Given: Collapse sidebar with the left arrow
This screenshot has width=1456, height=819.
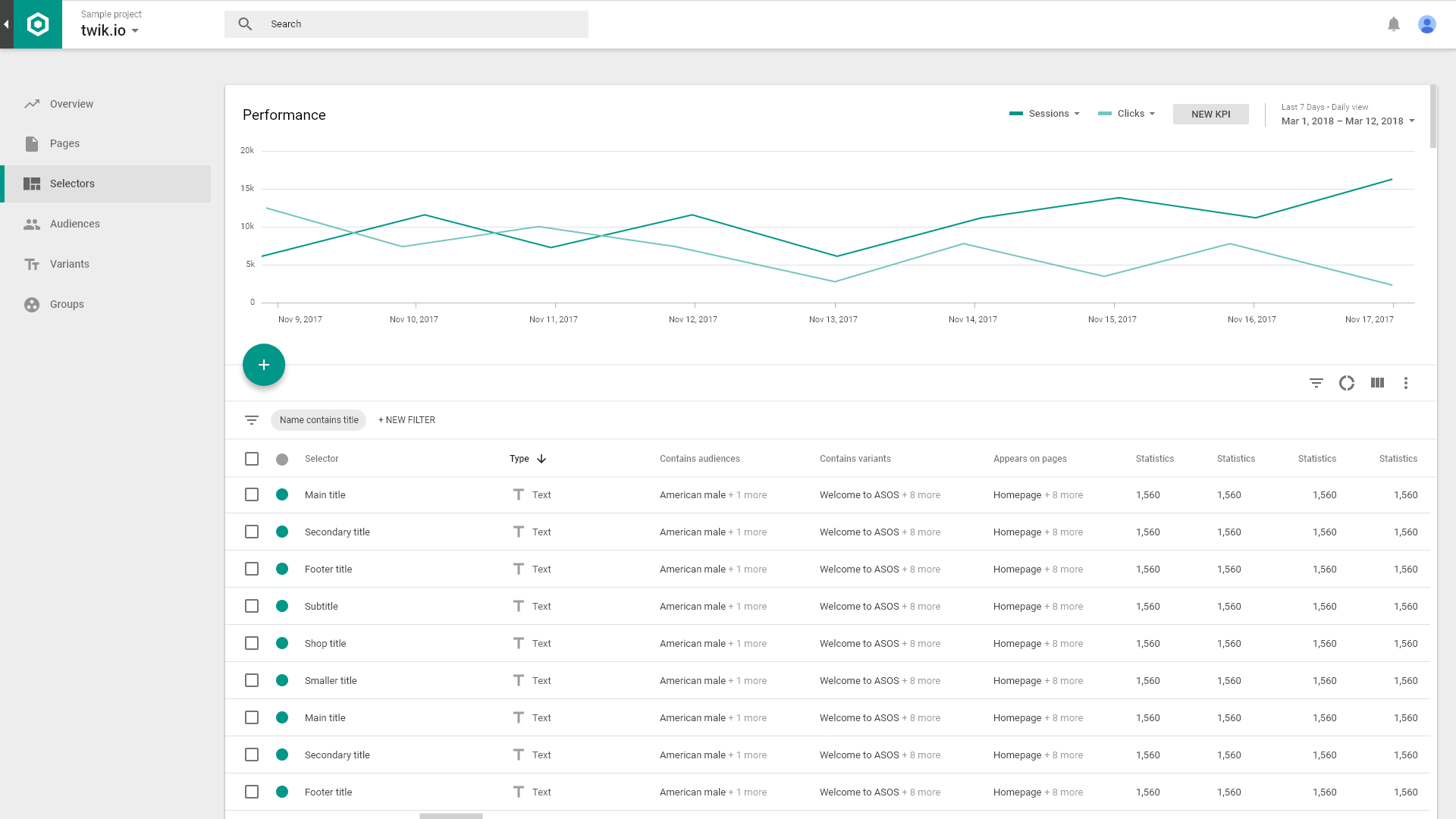Looking at the screenshot, I should (6, 24).
